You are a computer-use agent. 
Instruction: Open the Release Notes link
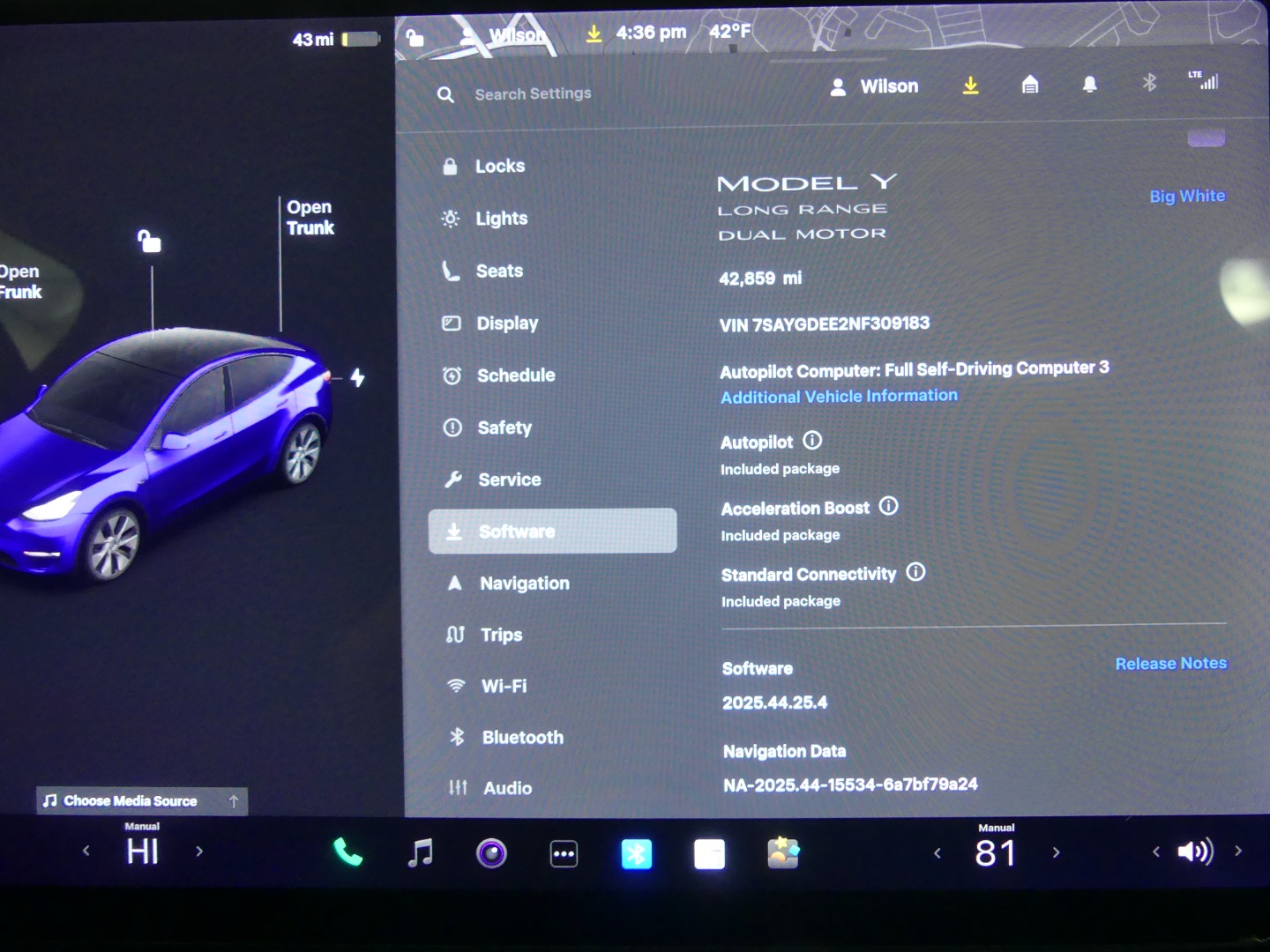tap(1170, 664)
